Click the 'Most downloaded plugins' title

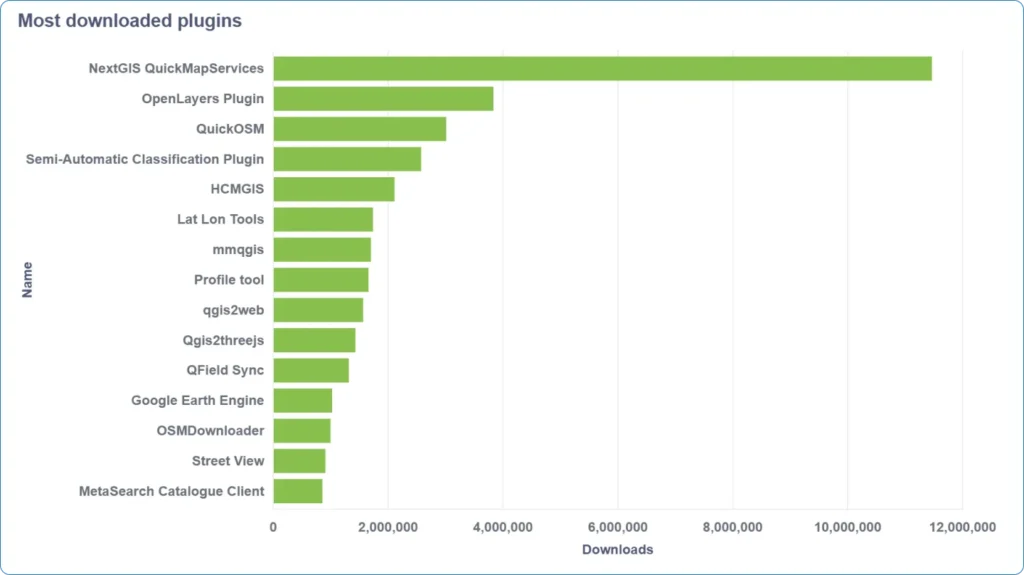[129, 21]
